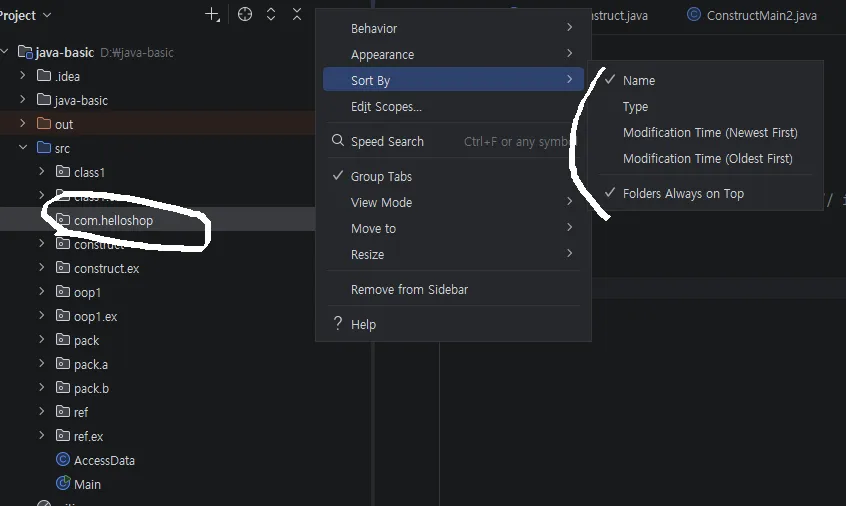846x506 pixels.
Task: Choose Modification Time (Newest First)
Action: click(x=709, y=133)
